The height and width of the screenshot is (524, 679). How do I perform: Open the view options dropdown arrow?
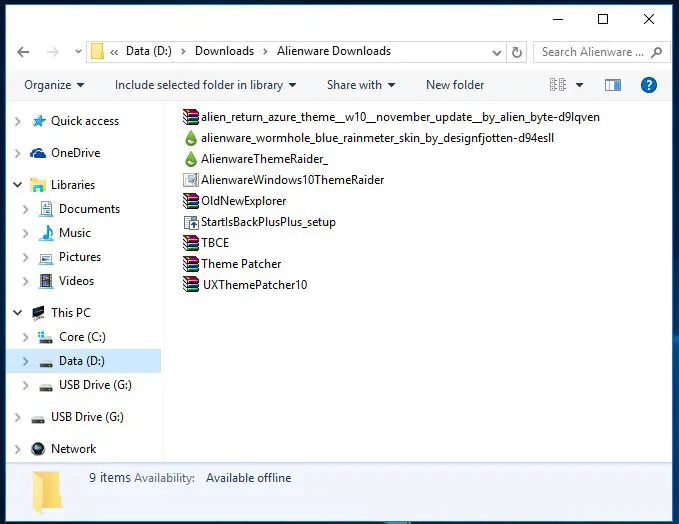pos(579,85)
